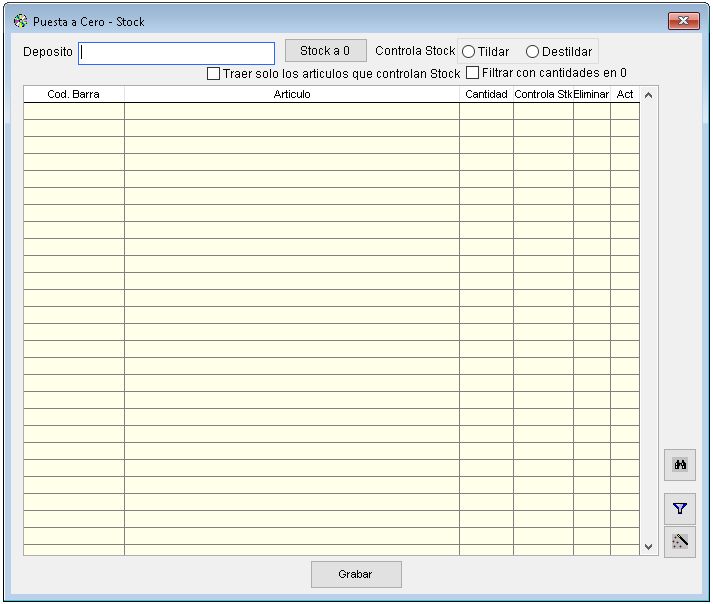The image size is (713, 604).
Task: Focus the Deposito input field
Action: [176, 53]
